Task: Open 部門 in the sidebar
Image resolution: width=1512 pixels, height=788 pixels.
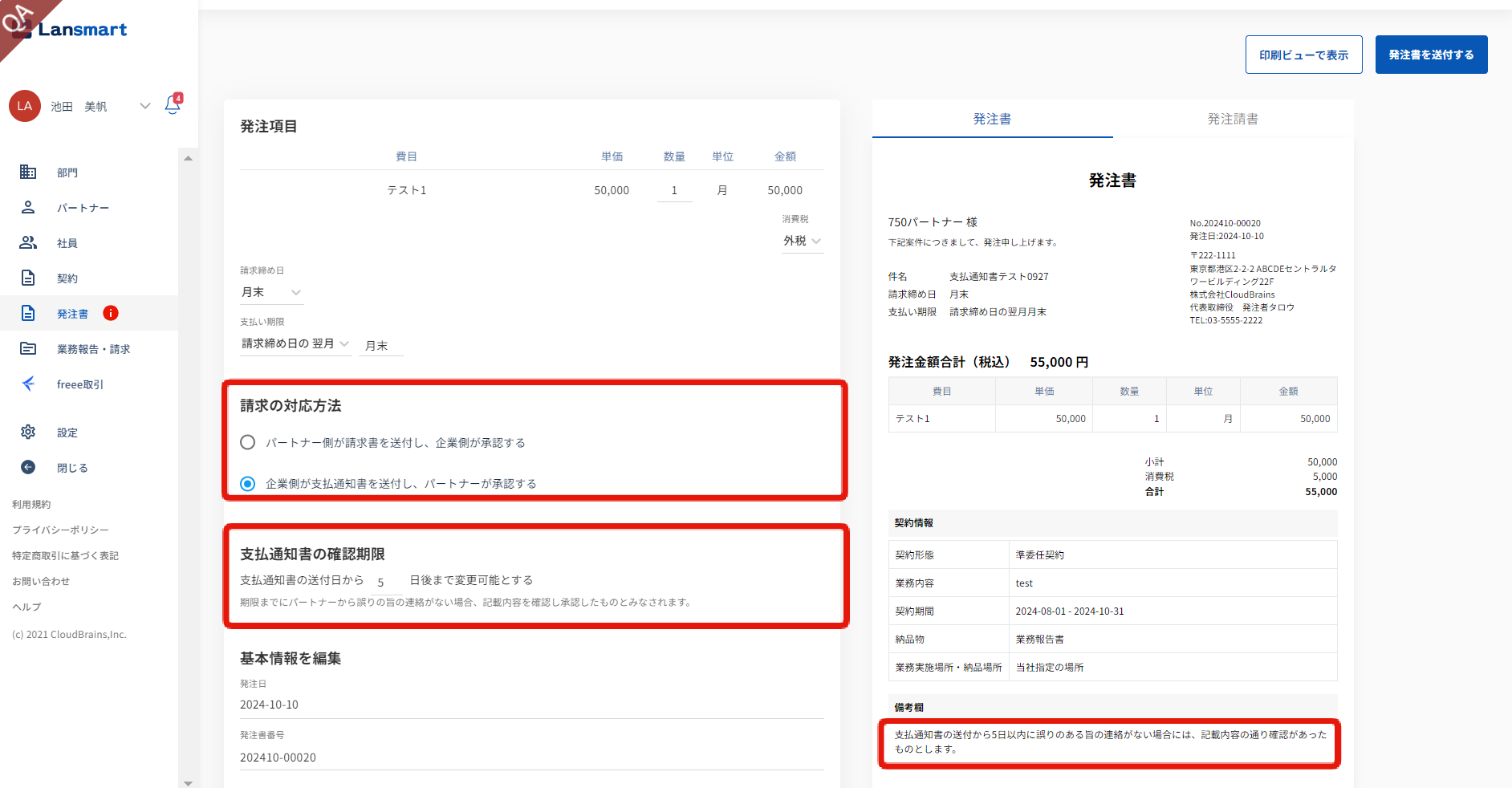Action: click(x=67, y=173)
